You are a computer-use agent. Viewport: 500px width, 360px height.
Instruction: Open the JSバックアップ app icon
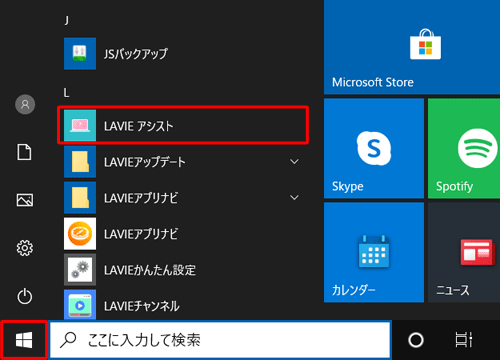80,53
